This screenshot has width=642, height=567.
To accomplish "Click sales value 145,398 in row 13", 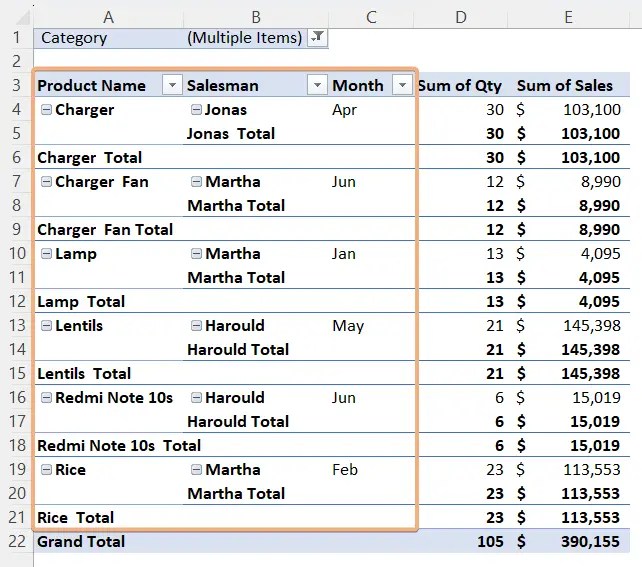I will pos(592,325).
